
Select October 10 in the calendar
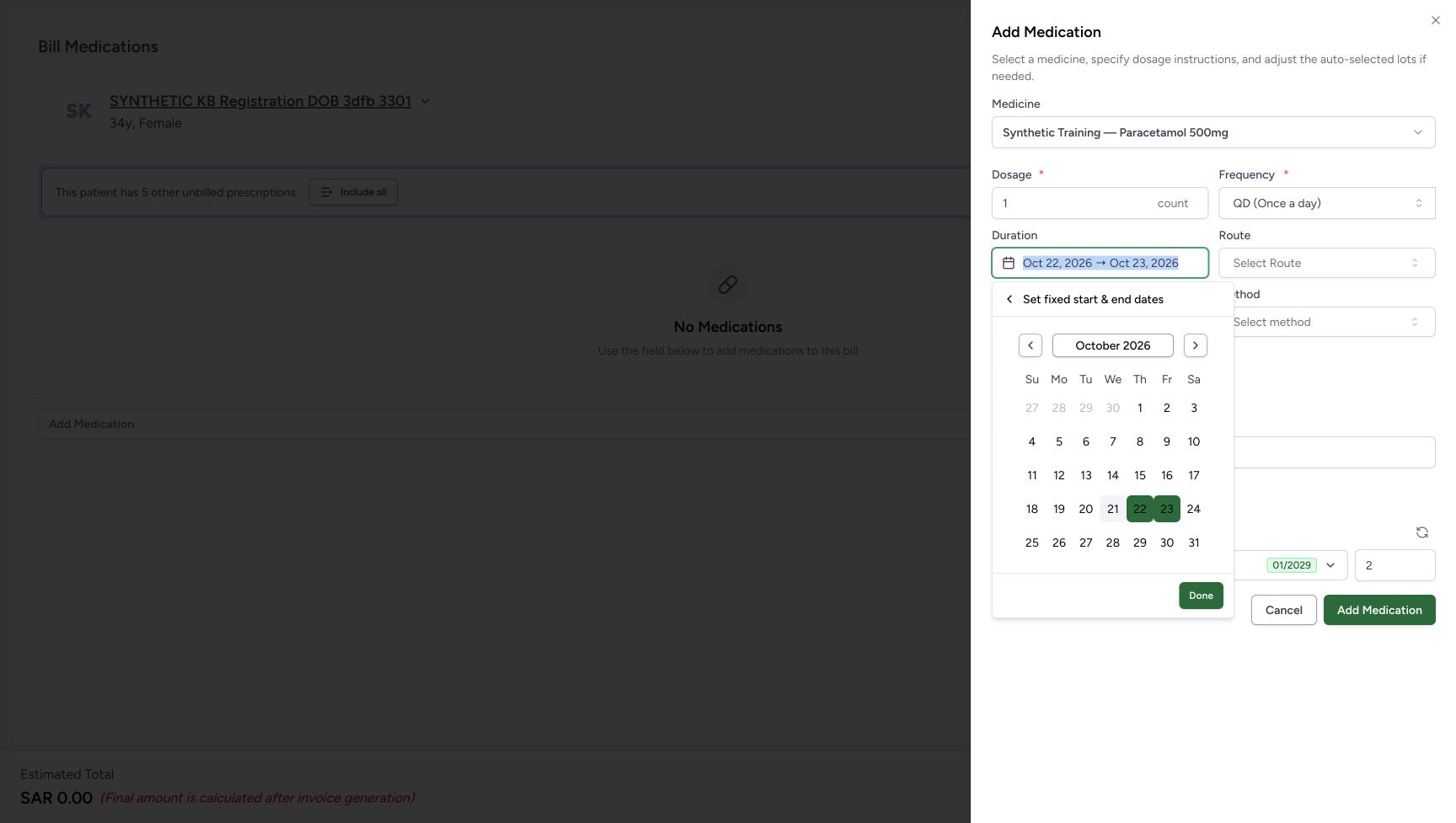point(1194,441)
